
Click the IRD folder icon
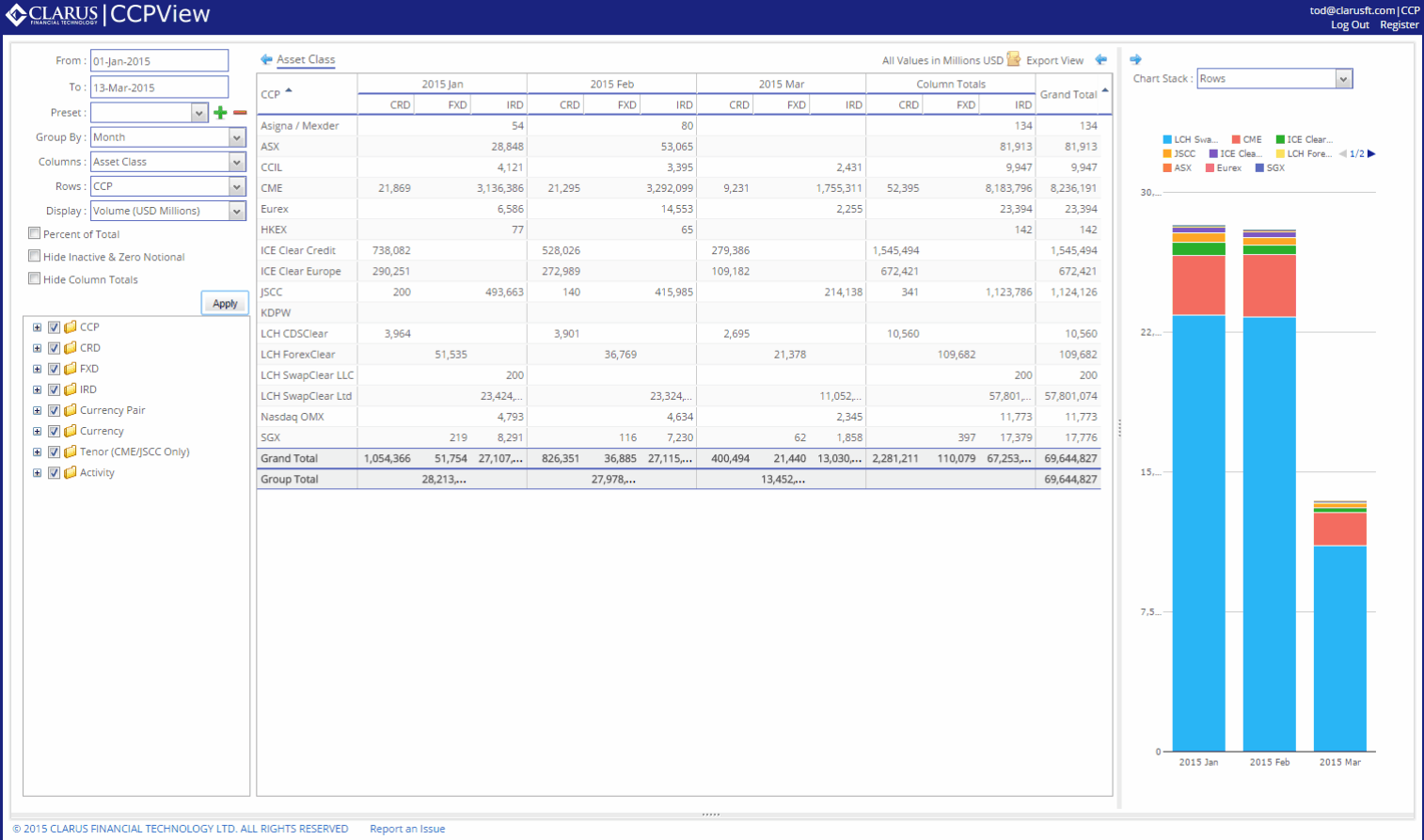(x=71, y=389)
